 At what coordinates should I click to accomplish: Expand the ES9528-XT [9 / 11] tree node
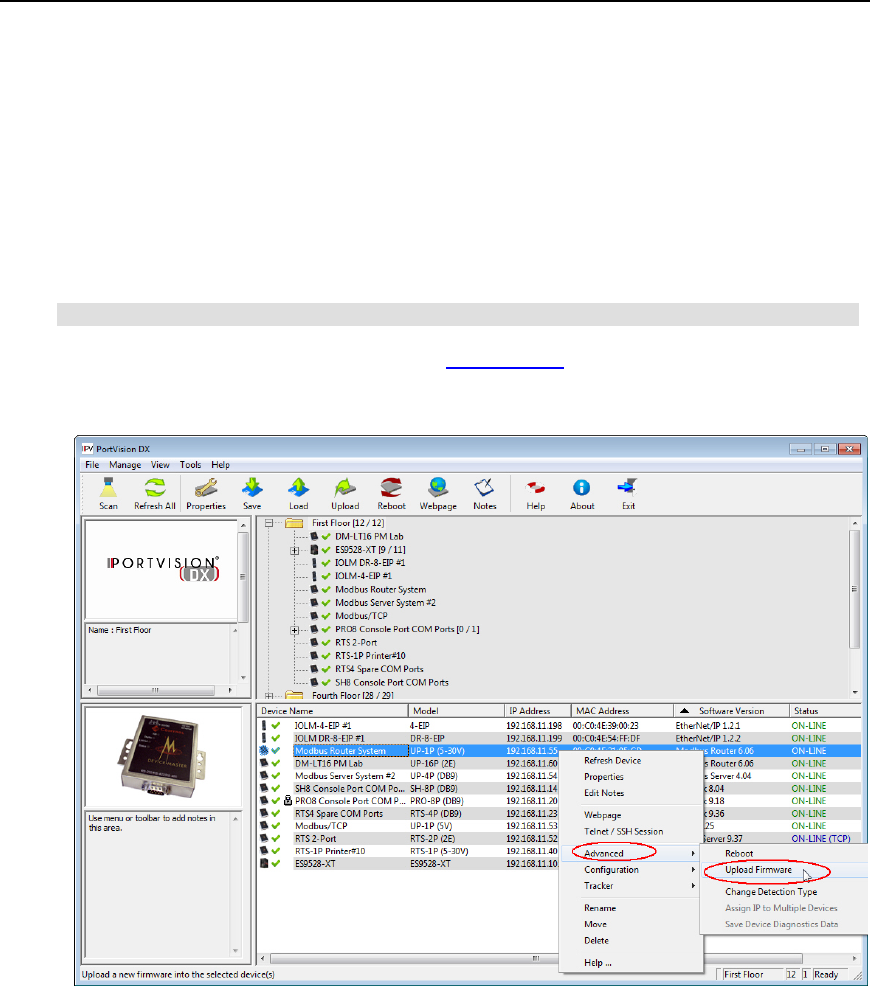(294, 550)
